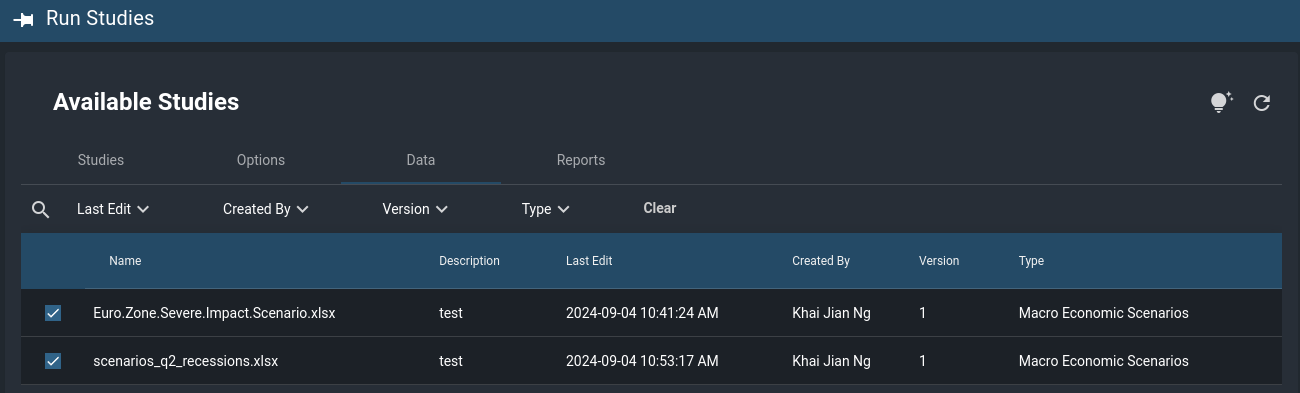This screenshot has width=1300, height=393.
Task: Select the Data tab
Action: tap(421, 160)
